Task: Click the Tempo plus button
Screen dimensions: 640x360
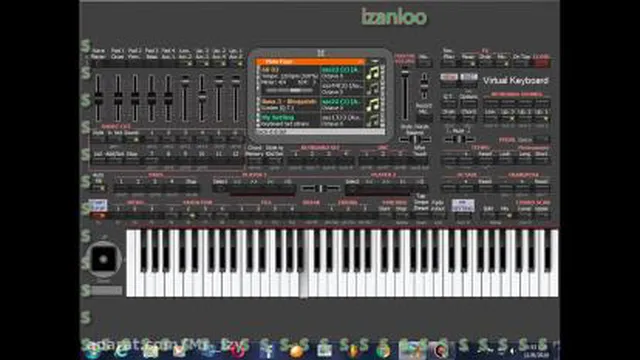Action: pos(466,161)
